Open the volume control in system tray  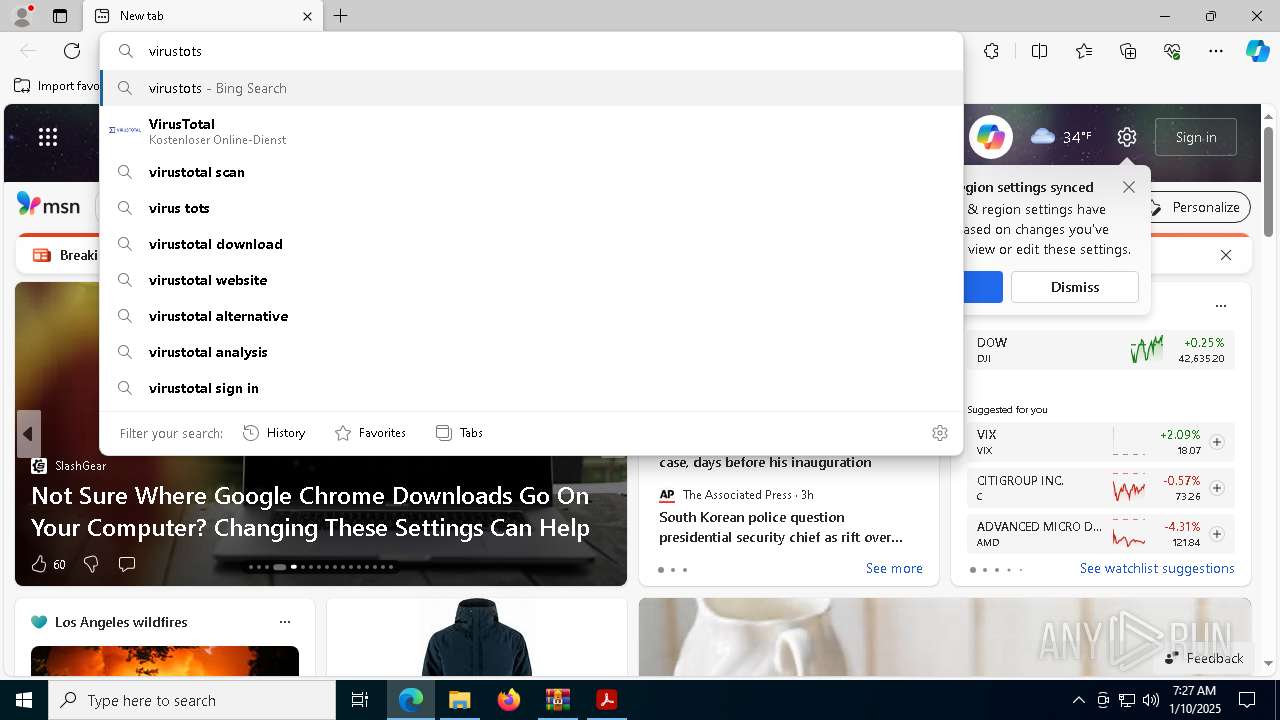click(1150, 700)
